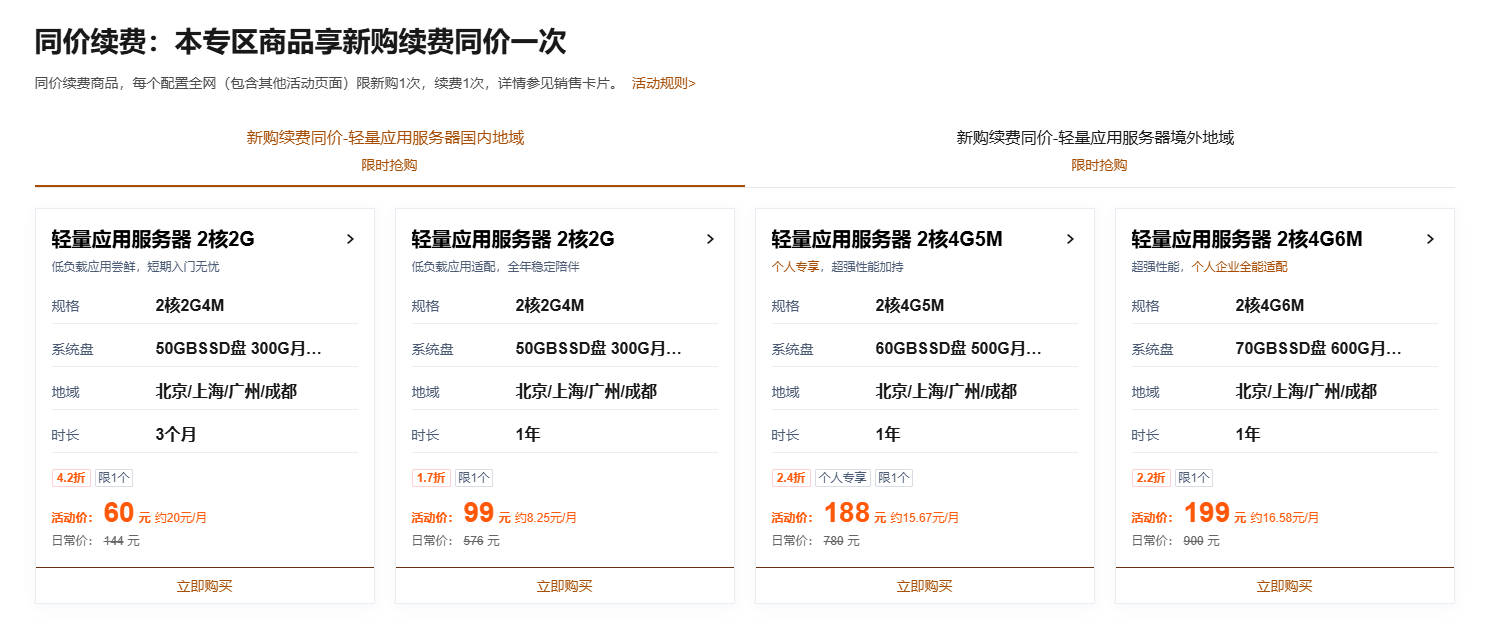Open the arrow icon on 2核4G5M card
This screenshot has height=622, width=1487.
click(x=1070, y=239)
